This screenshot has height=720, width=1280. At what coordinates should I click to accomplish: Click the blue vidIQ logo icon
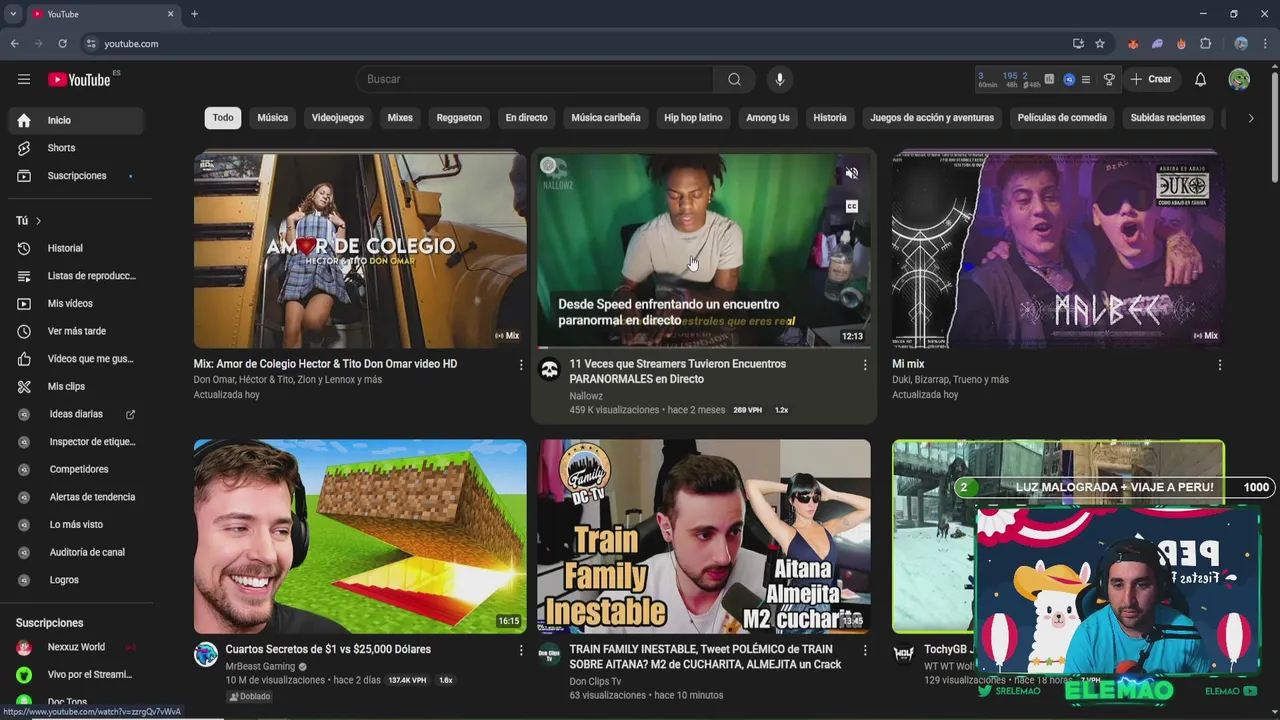1068,79
